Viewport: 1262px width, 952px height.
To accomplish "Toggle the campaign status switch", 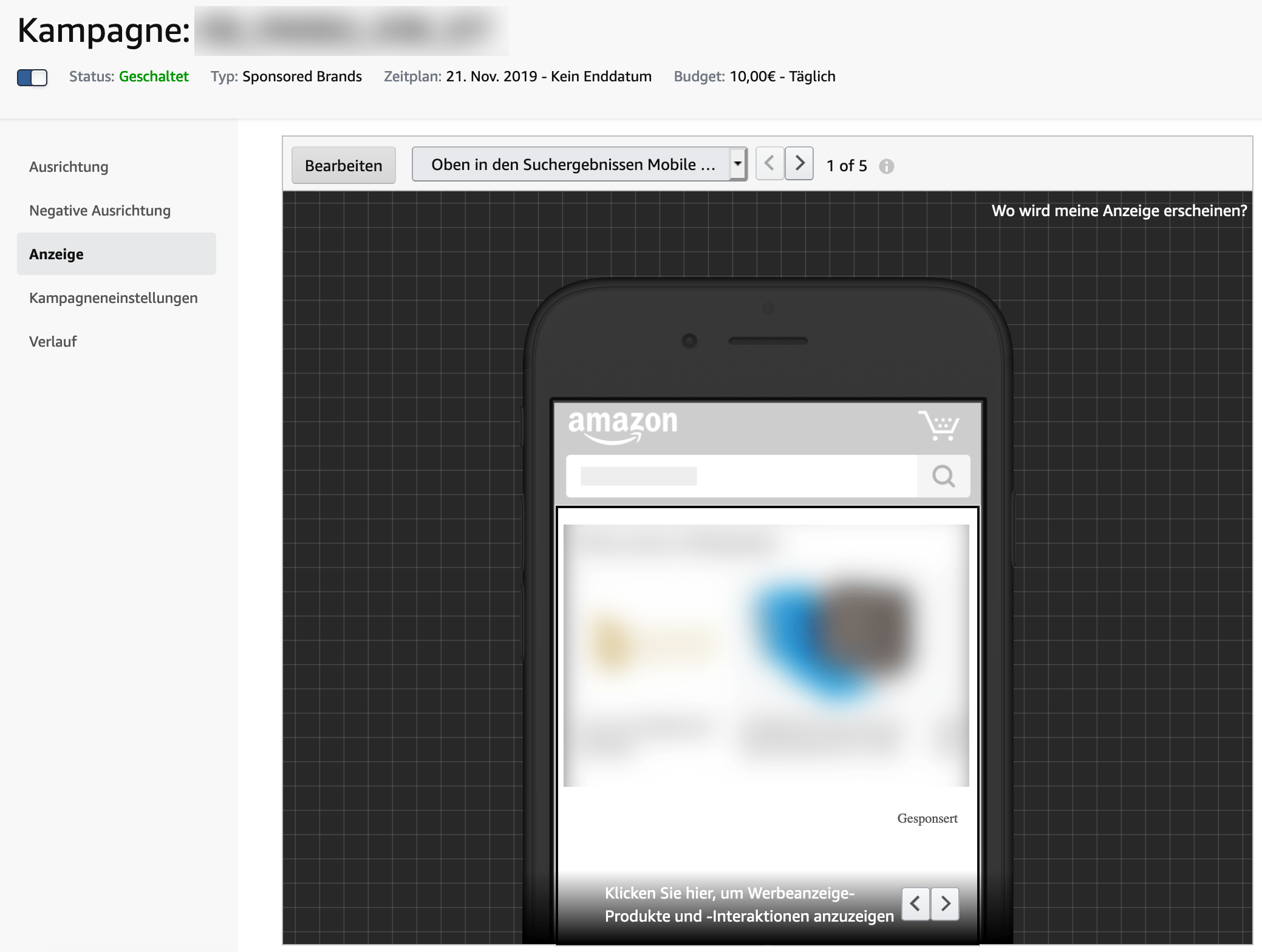I will point(32,77).
